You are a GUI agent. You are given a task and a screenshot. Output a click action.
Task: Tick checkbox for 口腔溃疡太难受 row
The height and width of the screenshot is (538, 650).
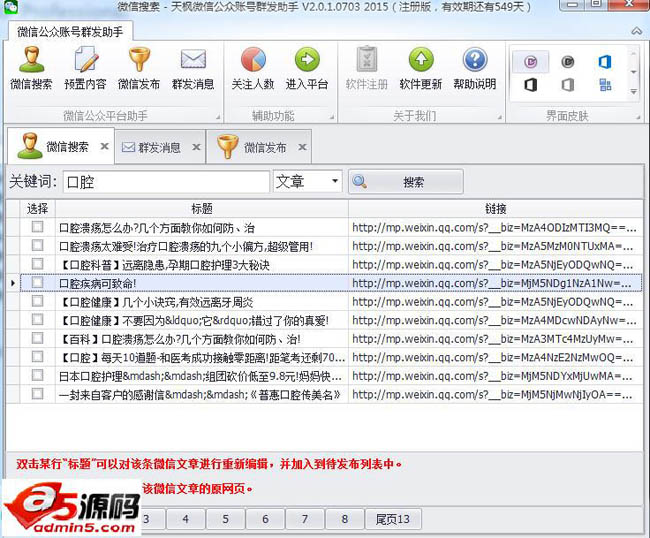pyautogui.click(x=37, y=245)
